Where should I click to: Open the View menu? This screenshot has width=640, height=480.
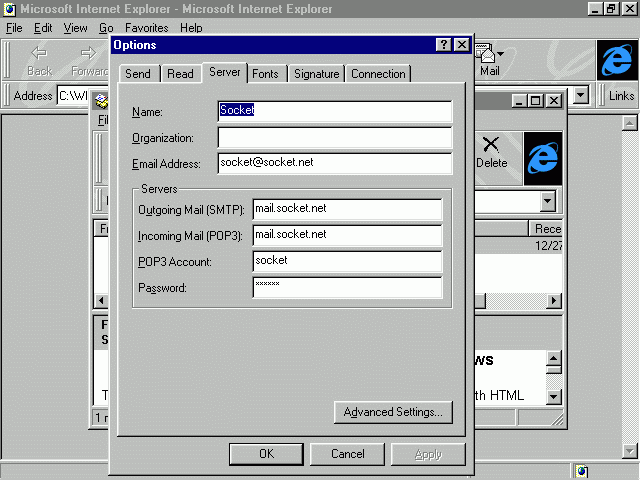[x=76, y=28]
